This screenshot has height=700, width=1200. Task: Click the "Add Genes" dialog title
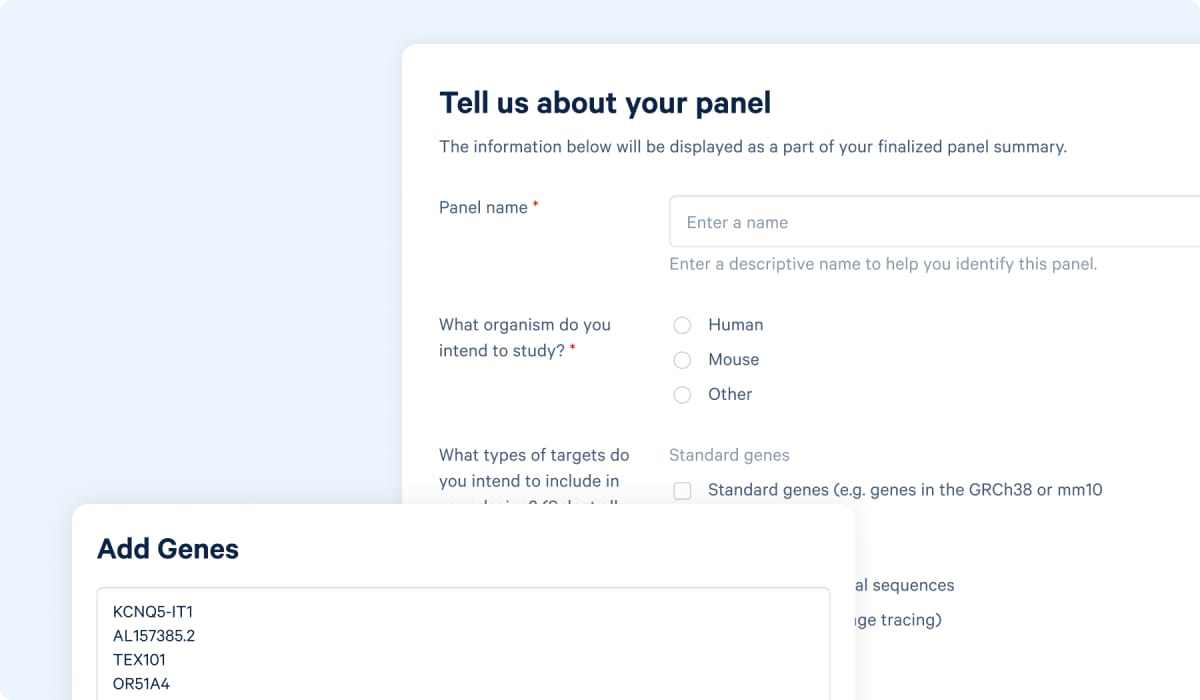click(168, 548)
